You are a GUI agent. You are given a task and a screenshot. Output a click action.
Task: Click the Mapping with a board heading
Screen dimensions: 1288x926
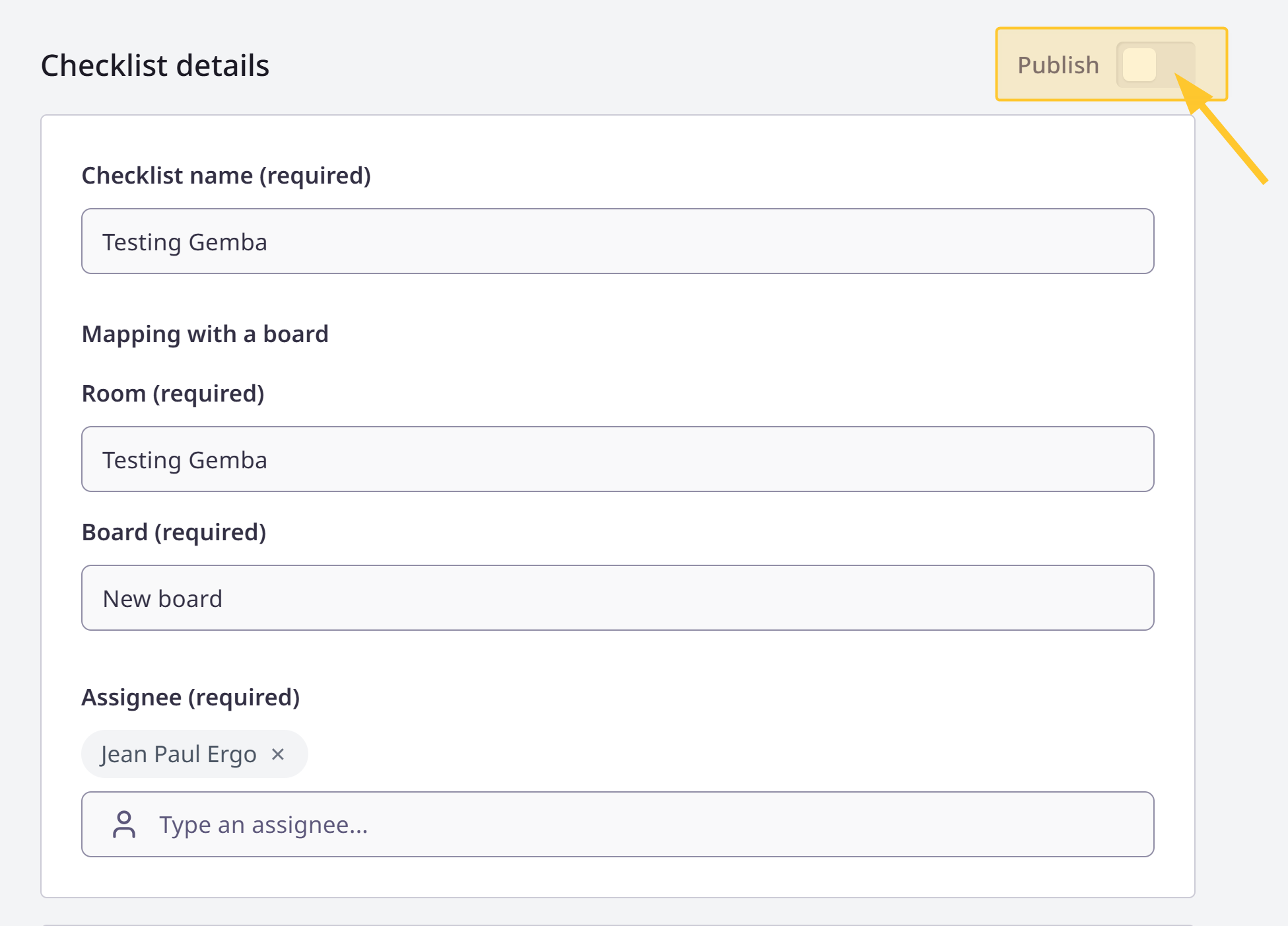[x=205, y=334]
